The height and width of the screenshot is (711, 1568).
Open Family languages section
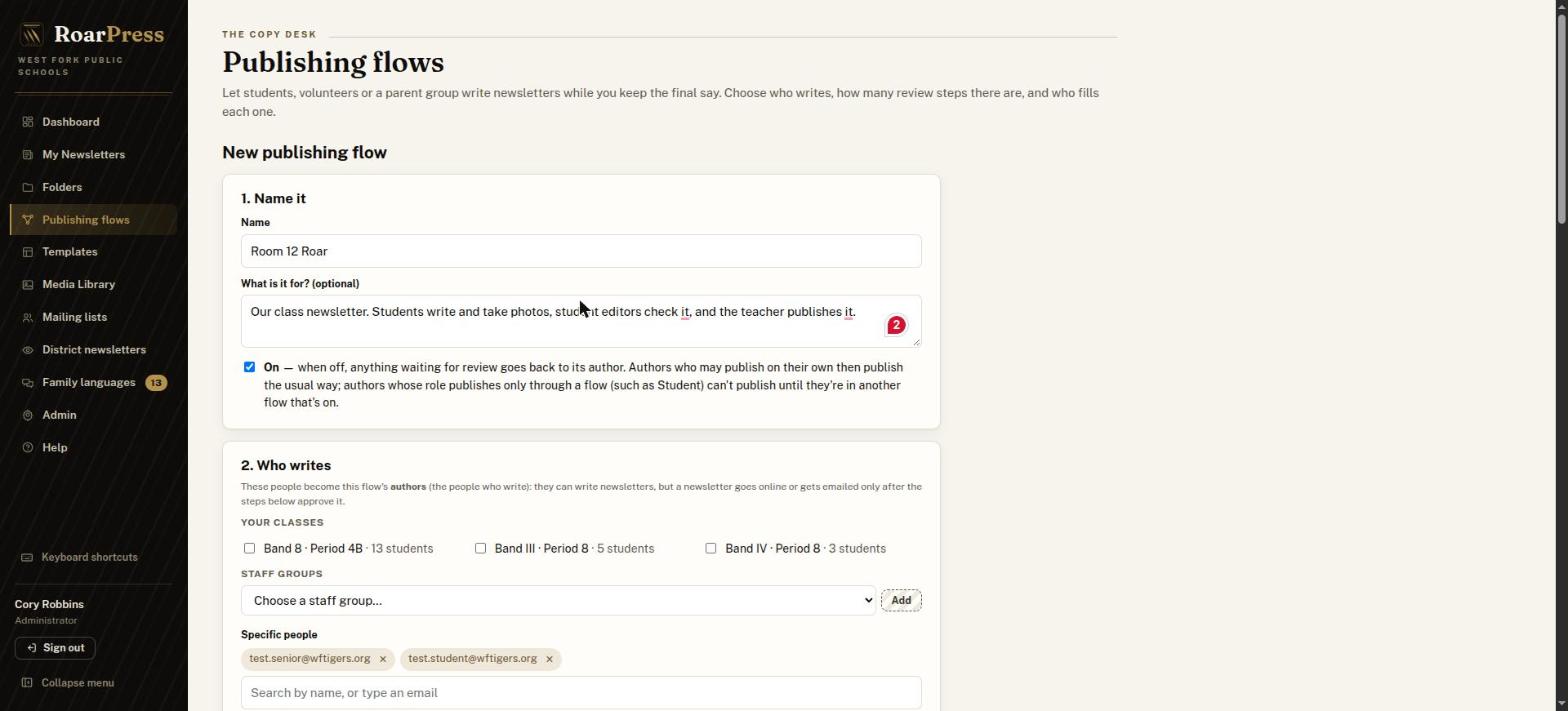click(x=94, y=383)
